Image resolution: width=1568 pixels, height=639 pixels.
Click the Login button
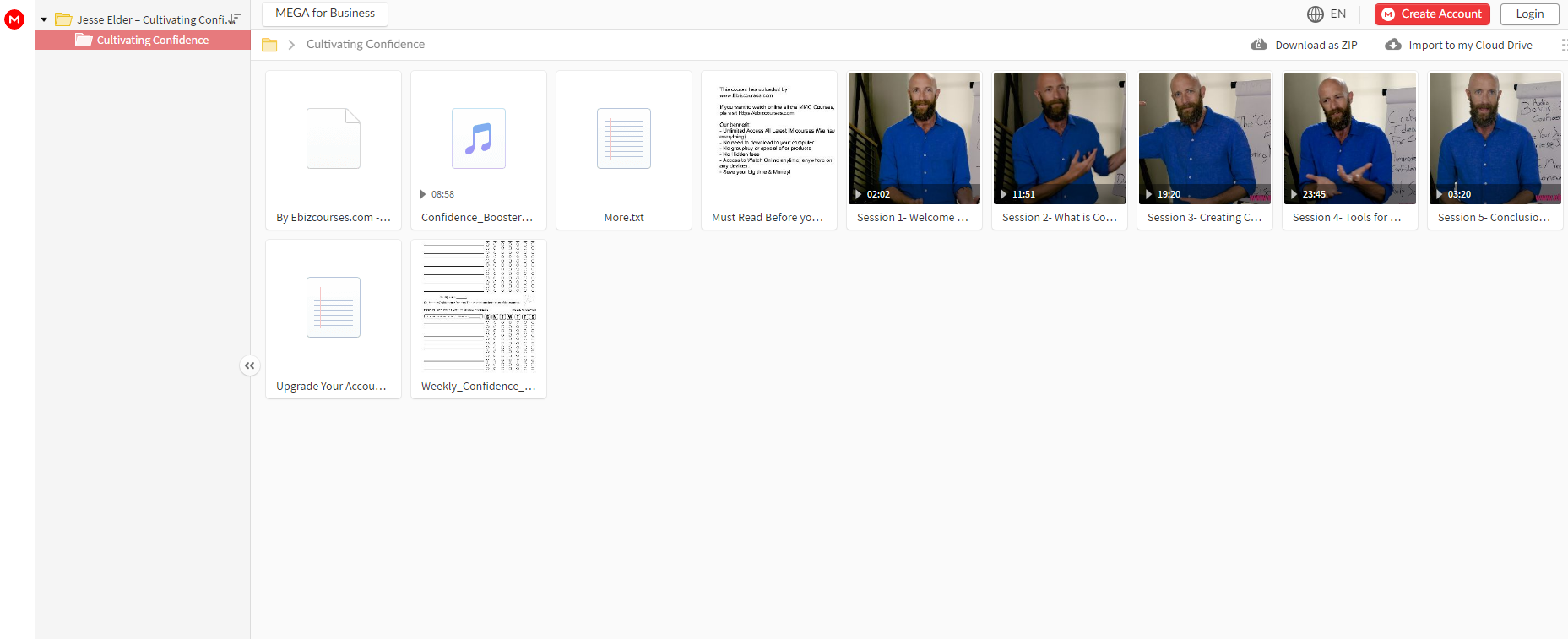[1529, 14]
